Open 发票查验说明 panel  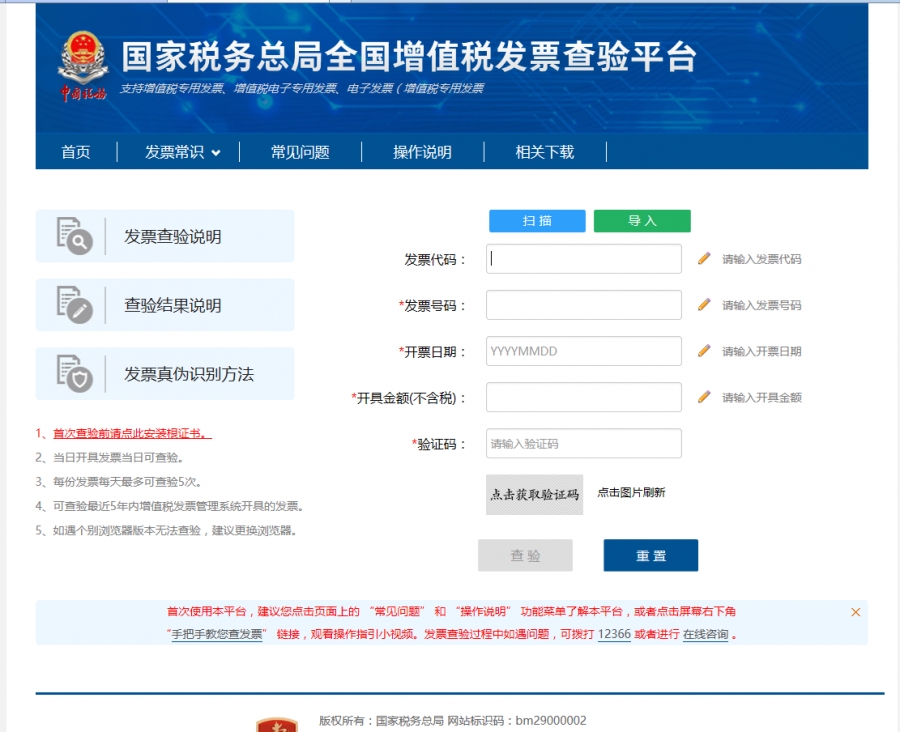click(165, 236)
